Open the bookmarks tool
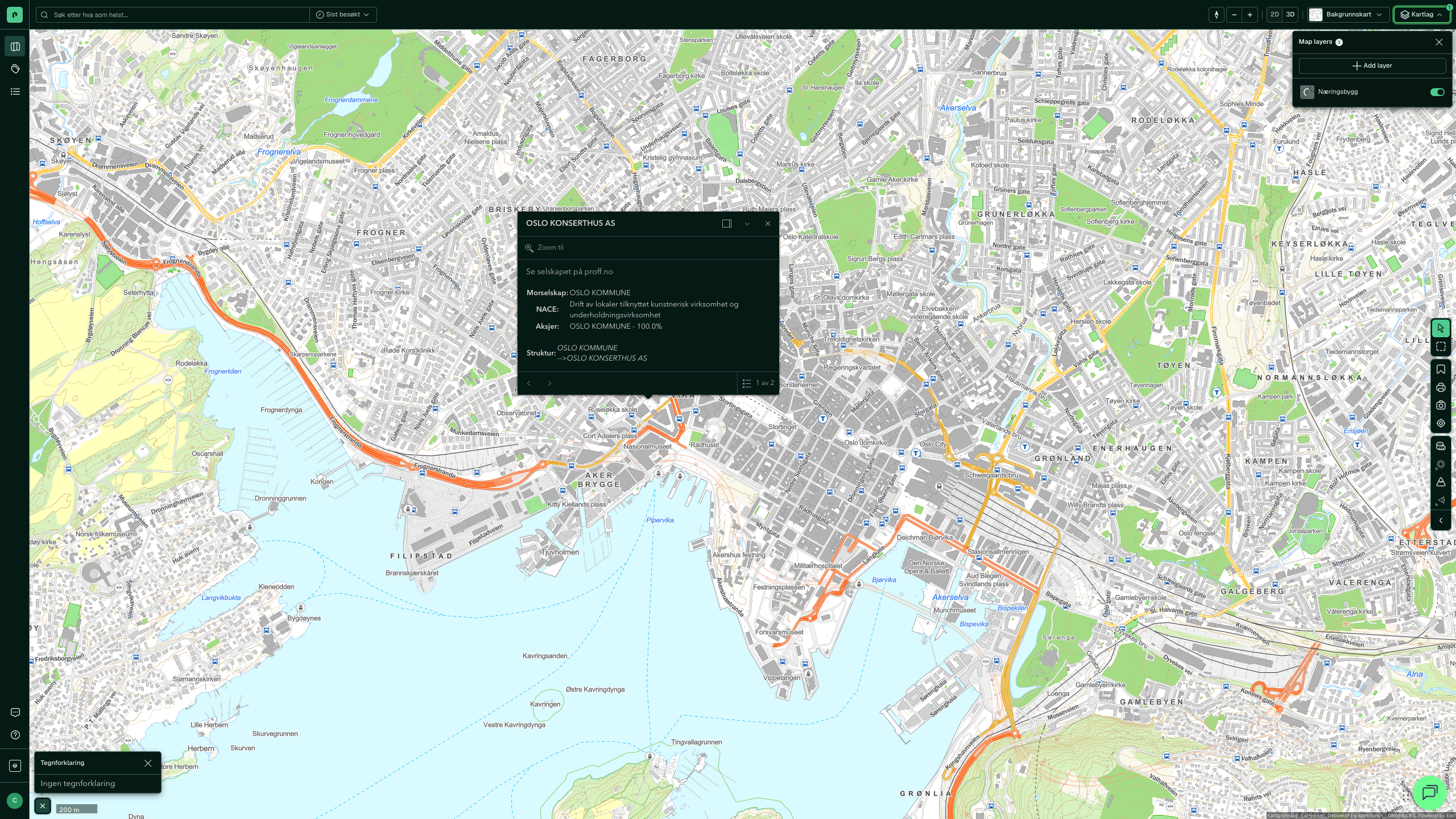 (x=1441, y=370)
